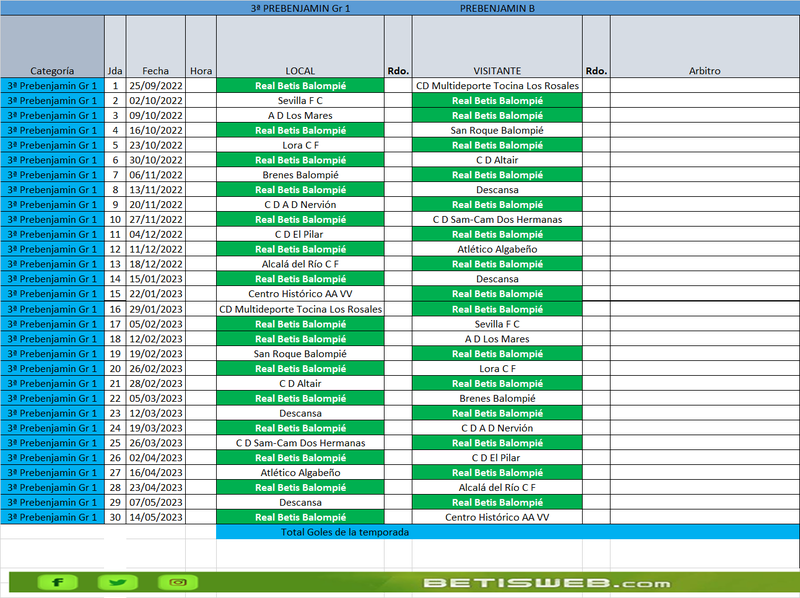Image resolution: width=800 pixels, height=598 pixels.
Task: Select CD Multideporte Tocina Los Rosales under VISITANTE
Action: point(497,86)
